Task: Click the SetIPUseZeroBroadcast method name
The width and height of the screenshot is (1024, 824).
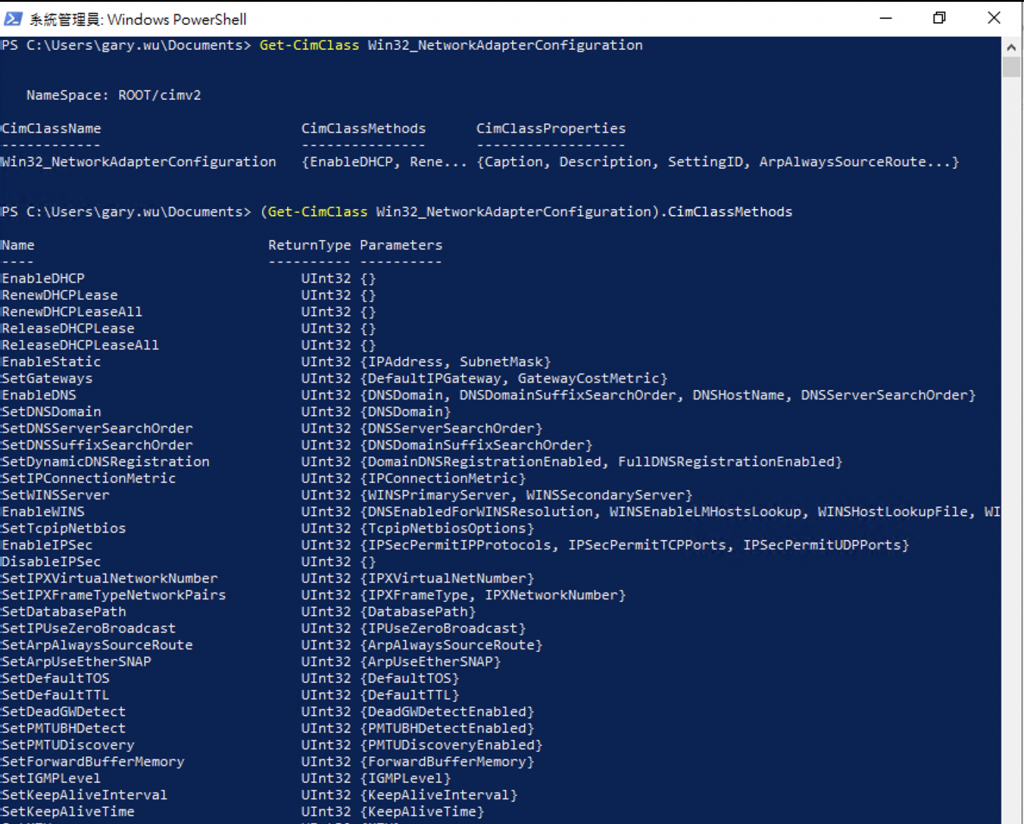Action: tap(89, 628)
